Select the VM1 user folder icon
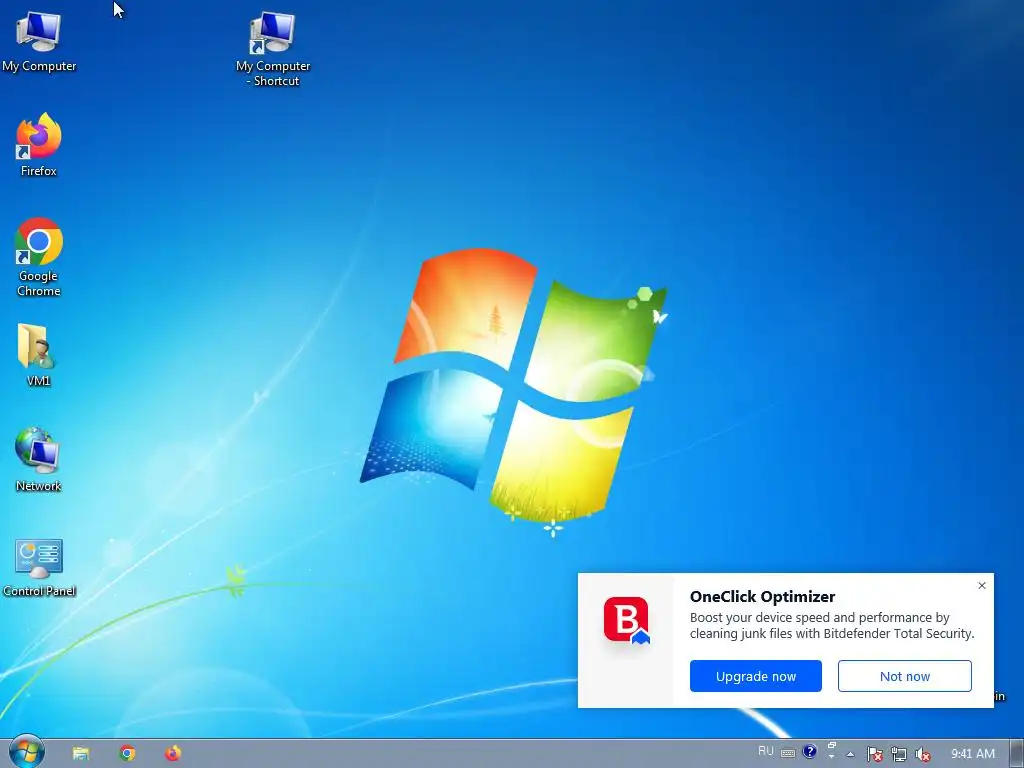The width and height of the screenshot is (1024, 768). coord(38,355)
